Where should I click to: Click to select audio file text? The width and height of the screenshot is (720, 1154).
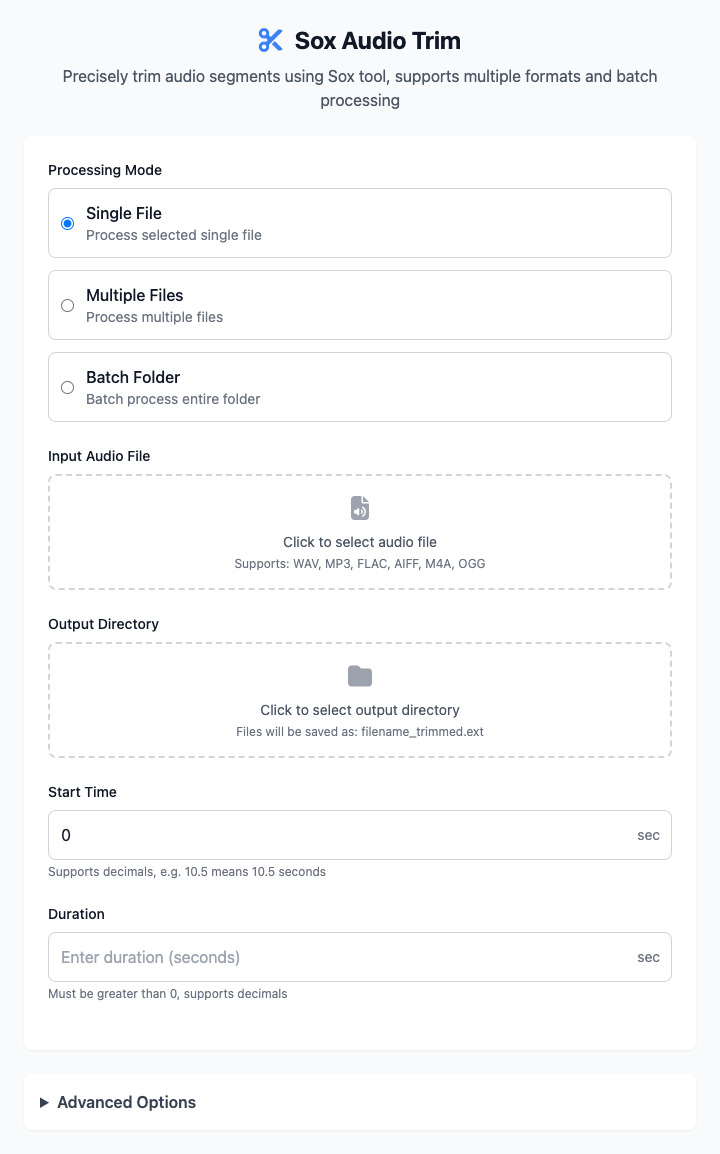(x=360, y=542)
